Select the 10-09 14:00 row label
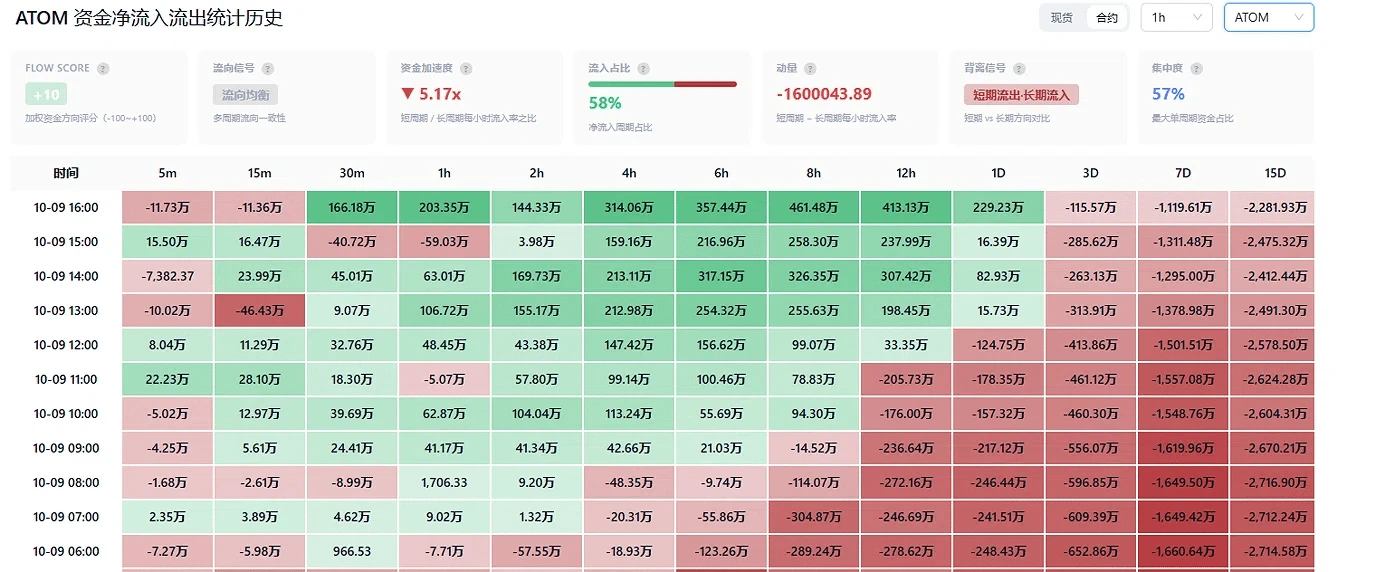Screen dimensions: 1395x572 point(66,276)
